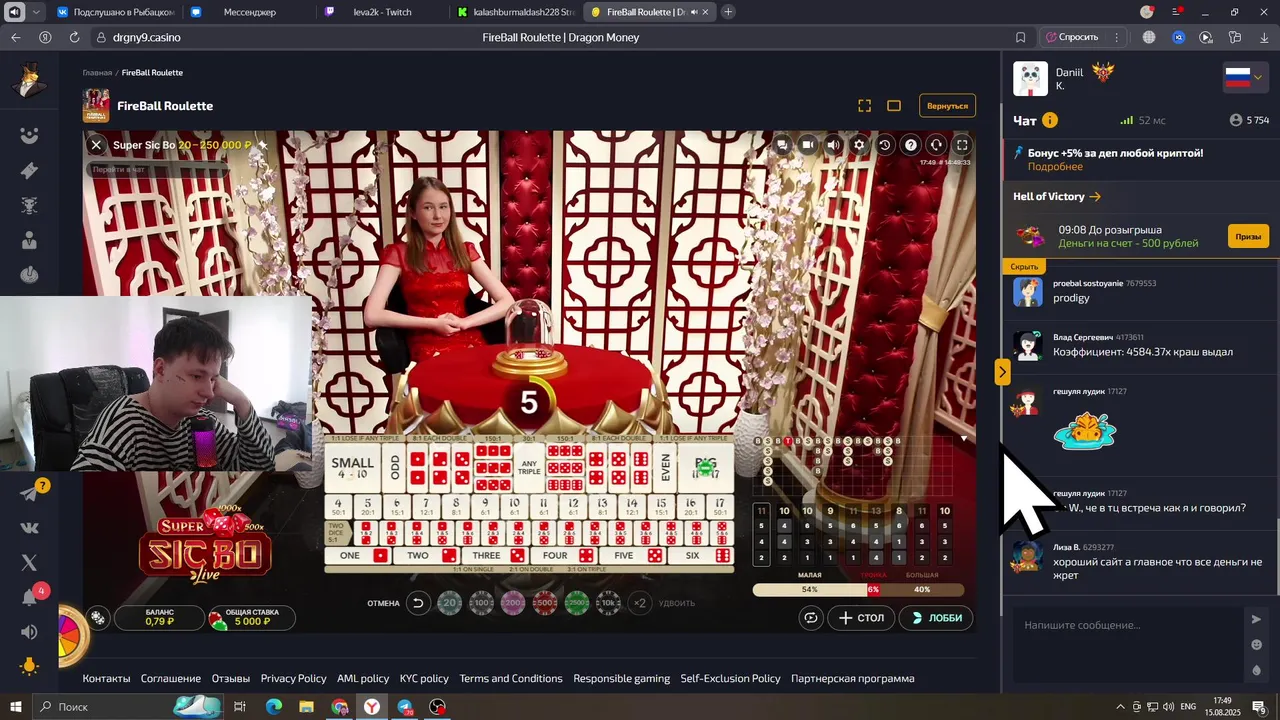Click the Dragon Money fox logo

click(x=29, y=80)
